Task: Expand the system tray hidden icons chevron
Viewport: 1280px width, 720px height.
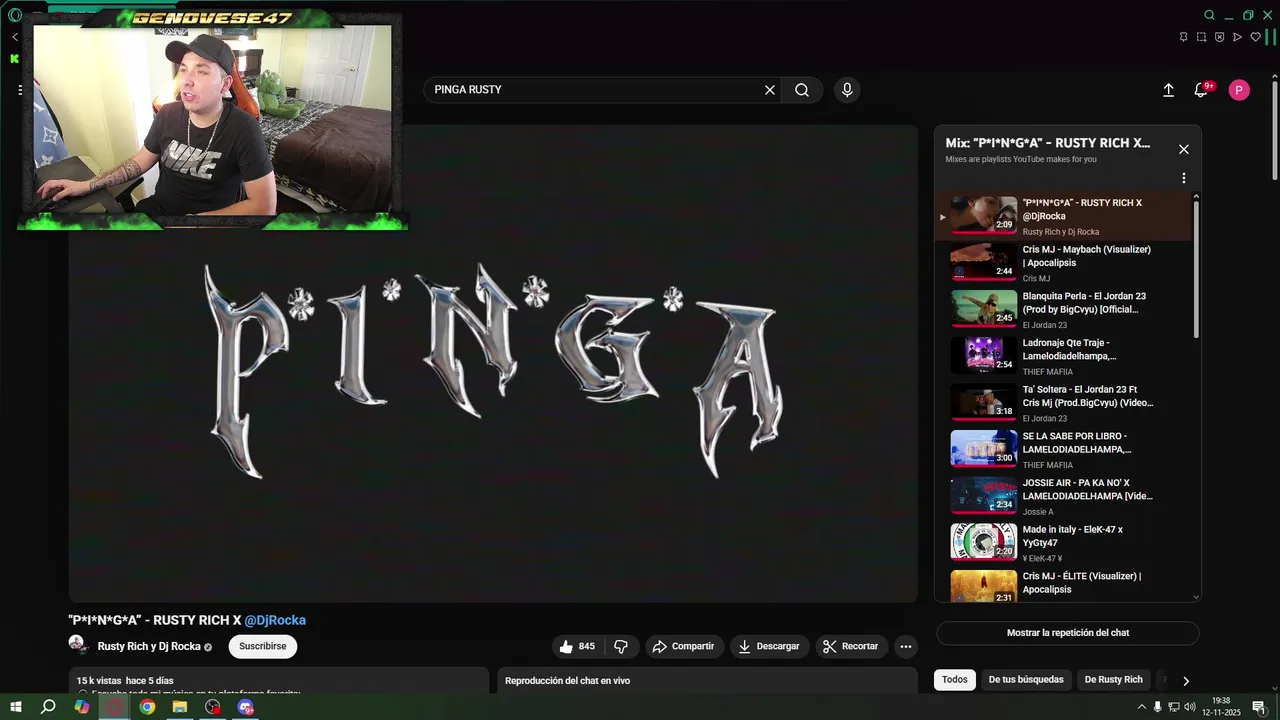Action: 1142,707
